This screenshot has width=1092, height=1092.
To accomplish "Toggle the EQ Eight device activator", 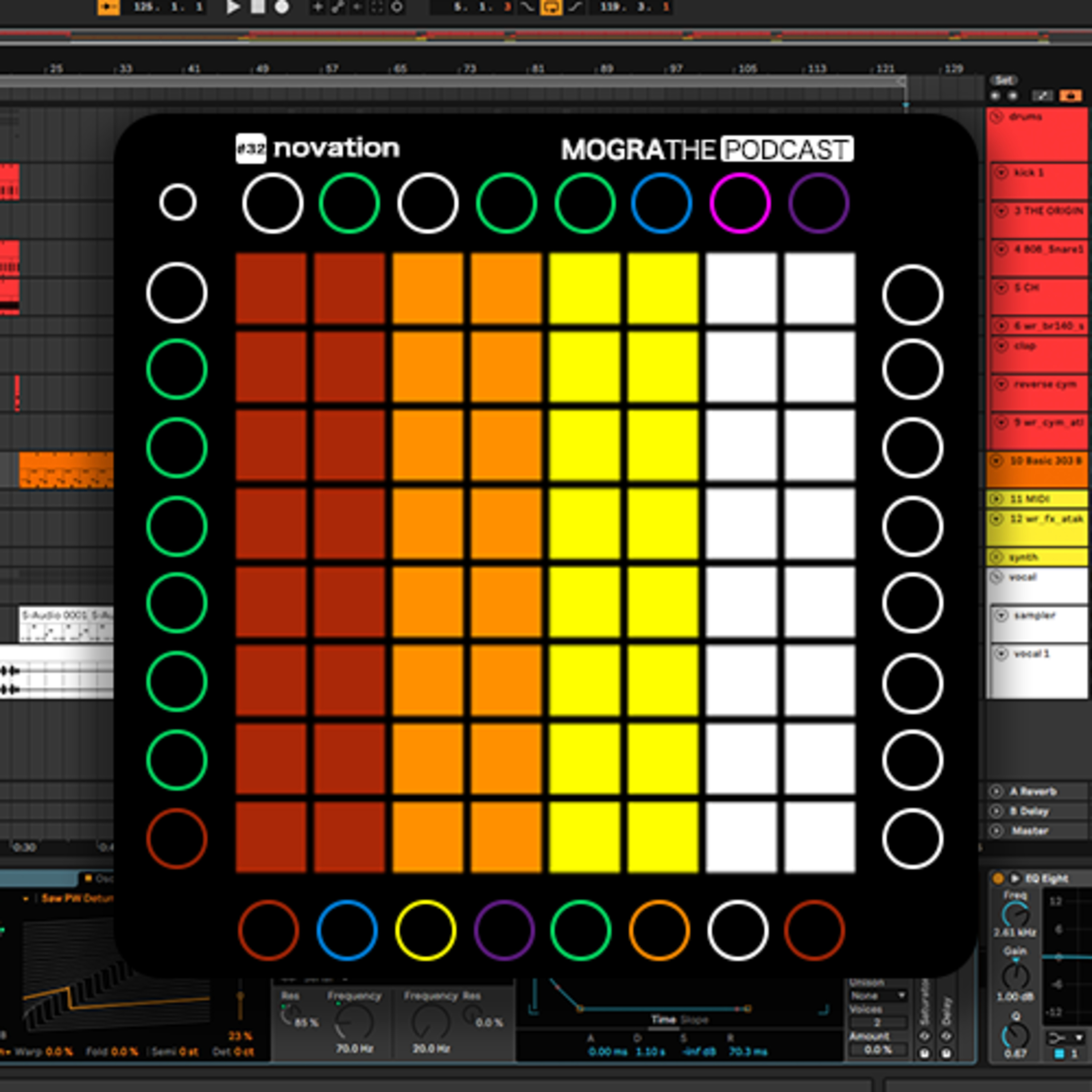I will 998,878.
